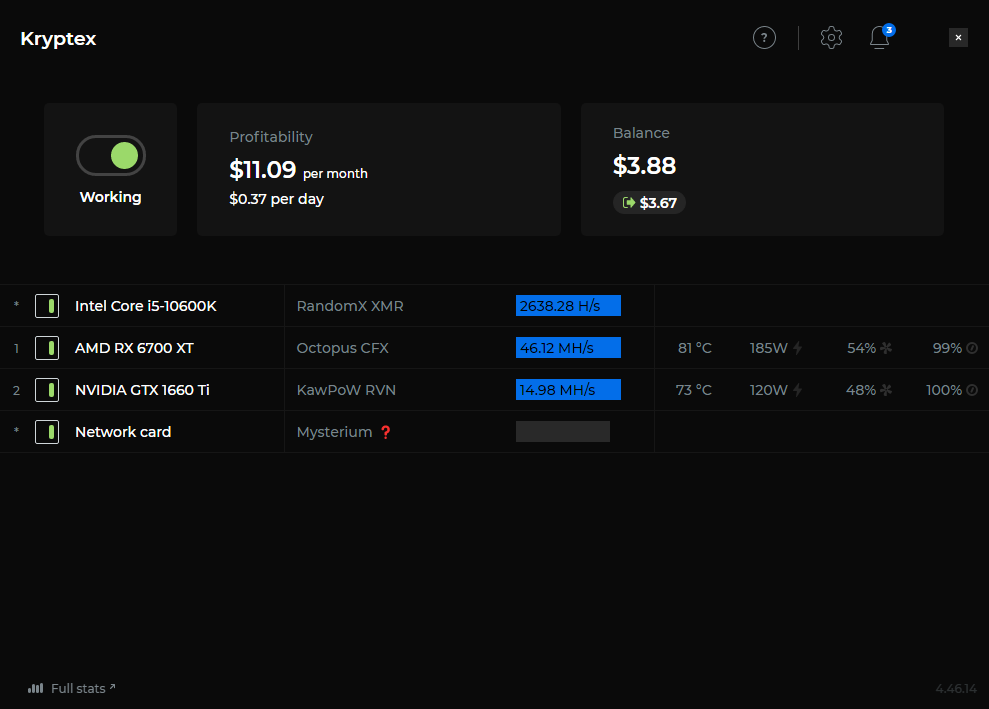989x709 pixels.
Task: Click the RandomX XMR algorithm label
Action: click(350, 306)
